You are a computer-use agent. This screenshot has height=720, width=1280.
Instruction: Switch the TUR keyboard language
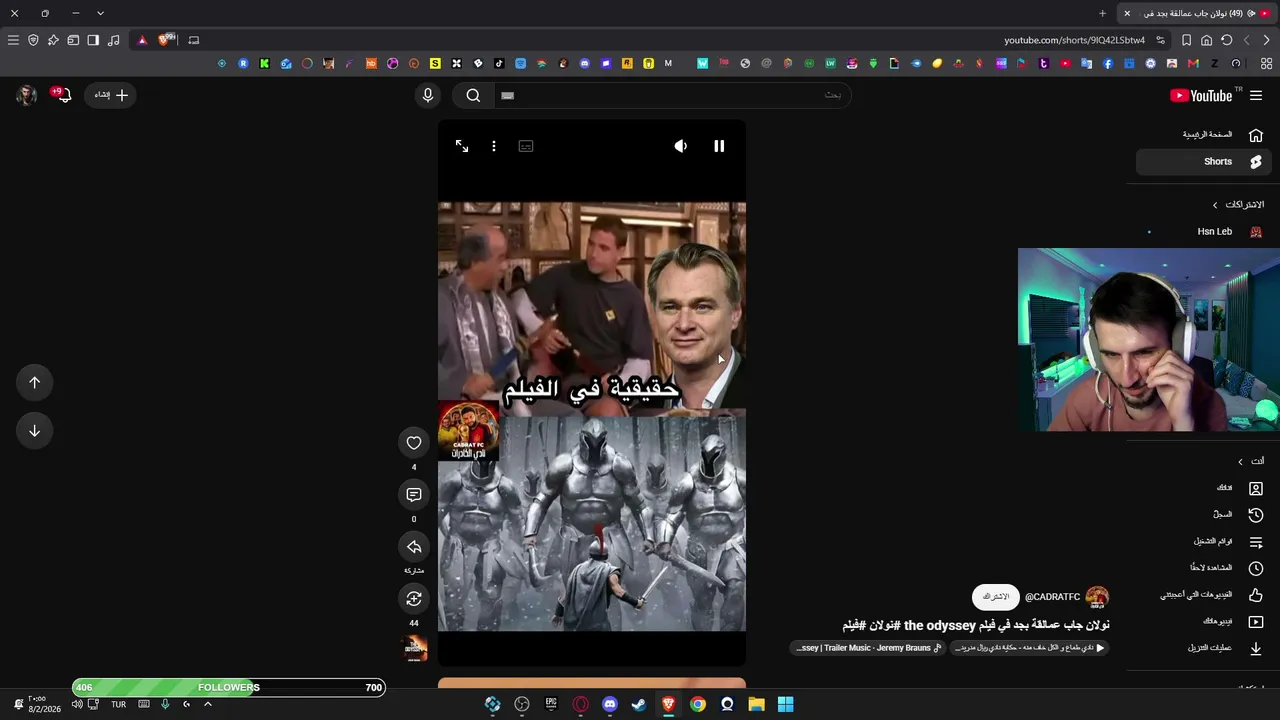point(118,704)
